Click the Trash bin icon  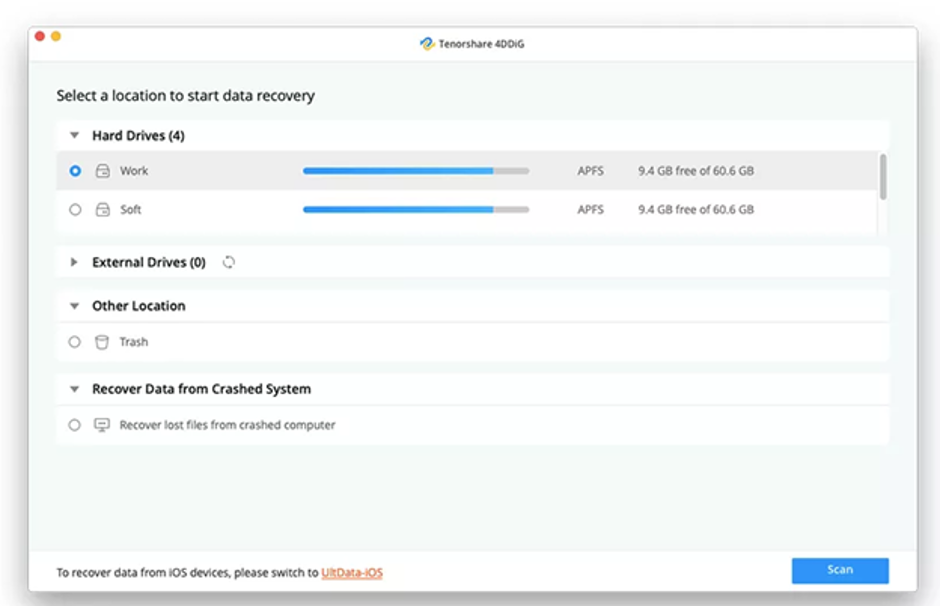click(102, 342)
